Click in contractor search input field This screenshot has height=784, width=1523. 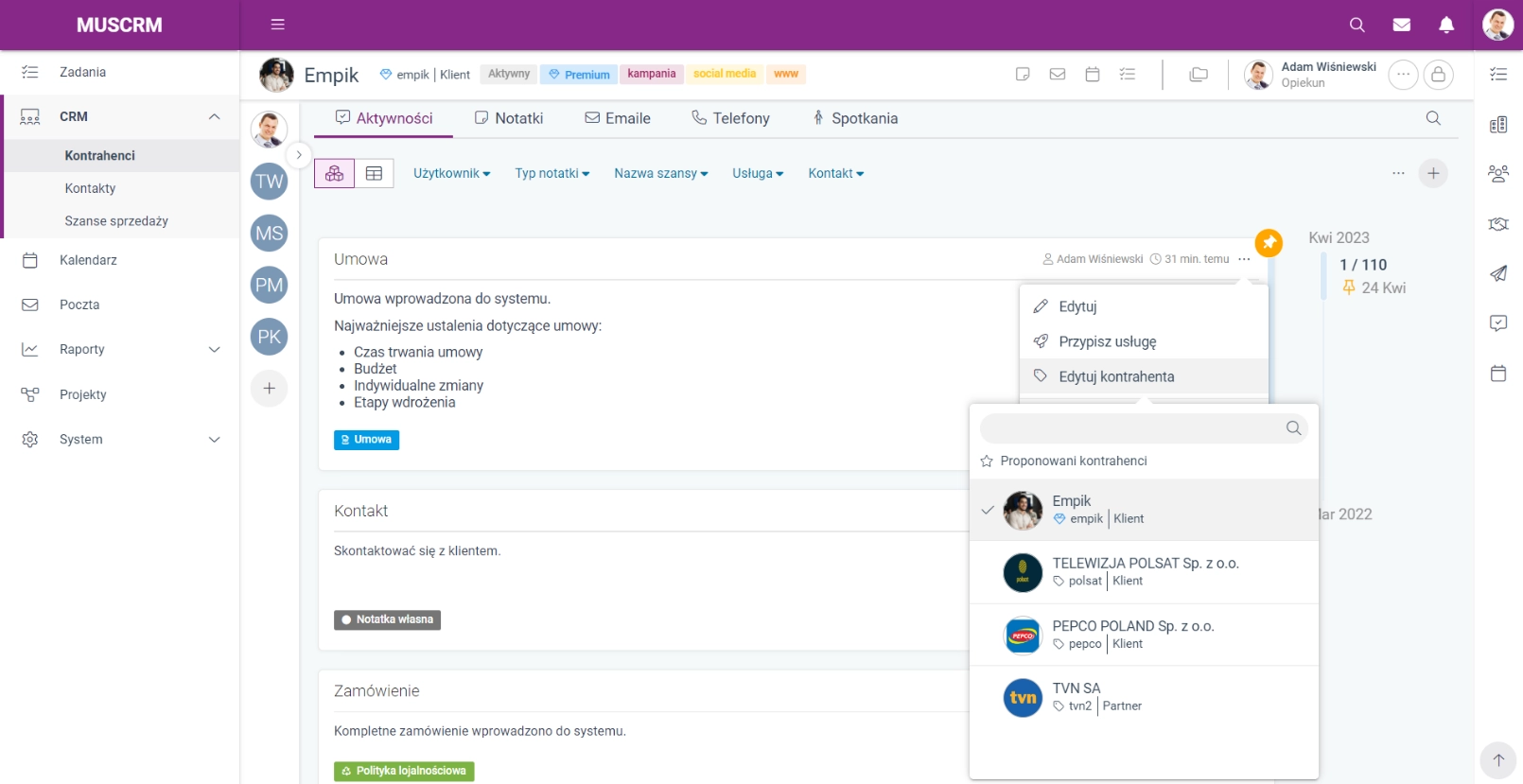[x=1144, y=428]
